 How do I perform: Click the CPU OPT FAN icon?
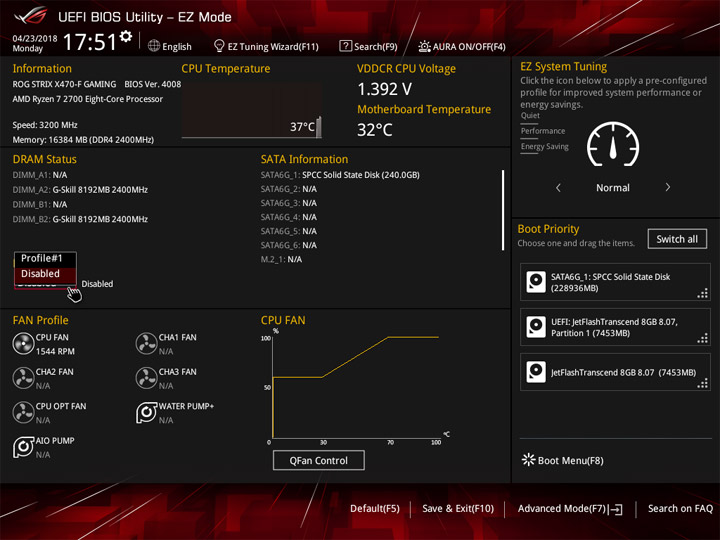23,412
